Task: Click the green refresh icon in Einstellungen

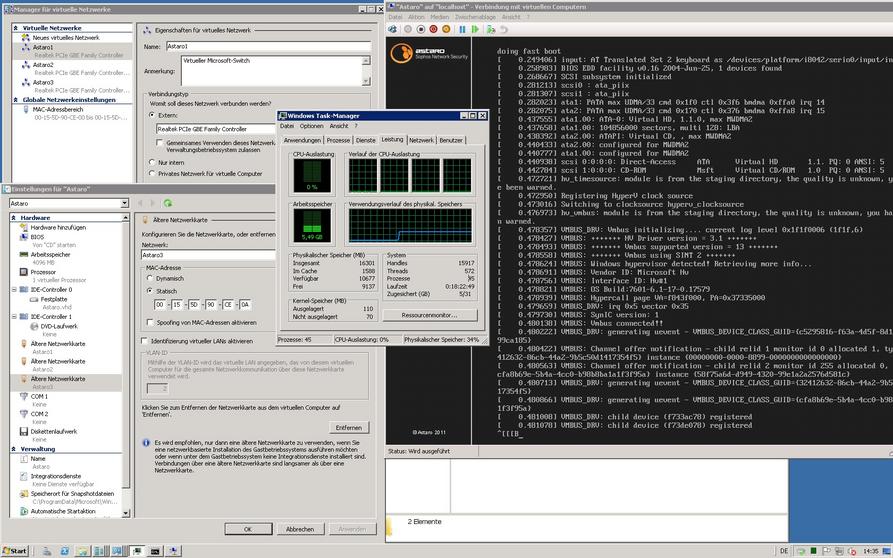Action: click(x=168, y=203)
